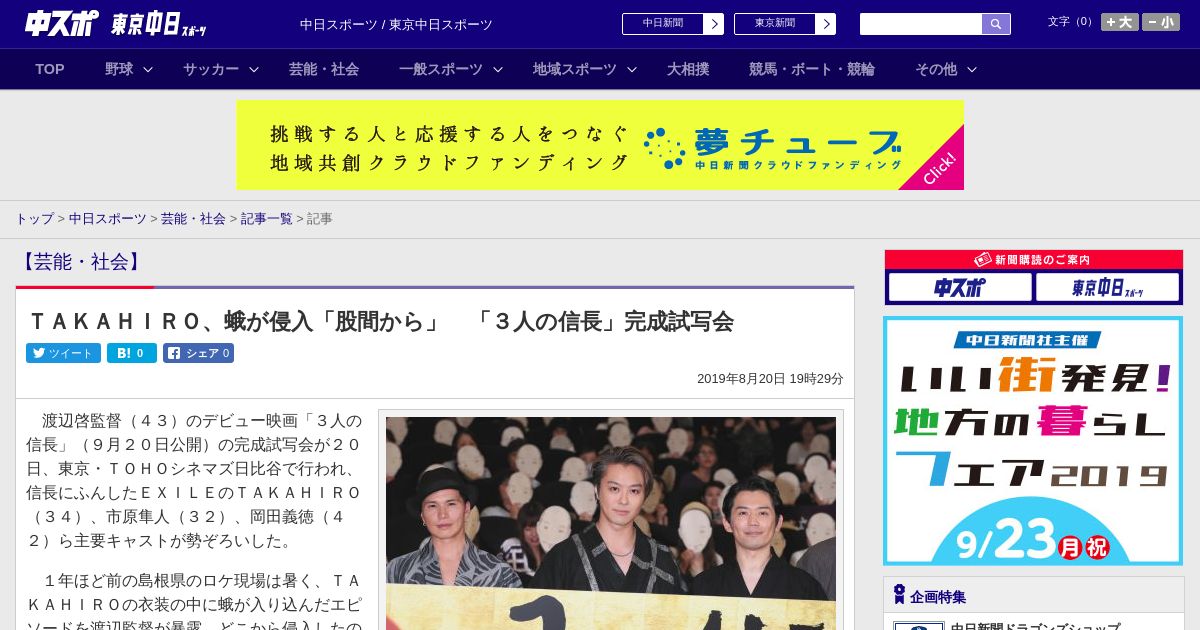This screenshot has width=1200, height=630.
Task: Open the 東京新聞 link button
Action: [x=775, y=24]
